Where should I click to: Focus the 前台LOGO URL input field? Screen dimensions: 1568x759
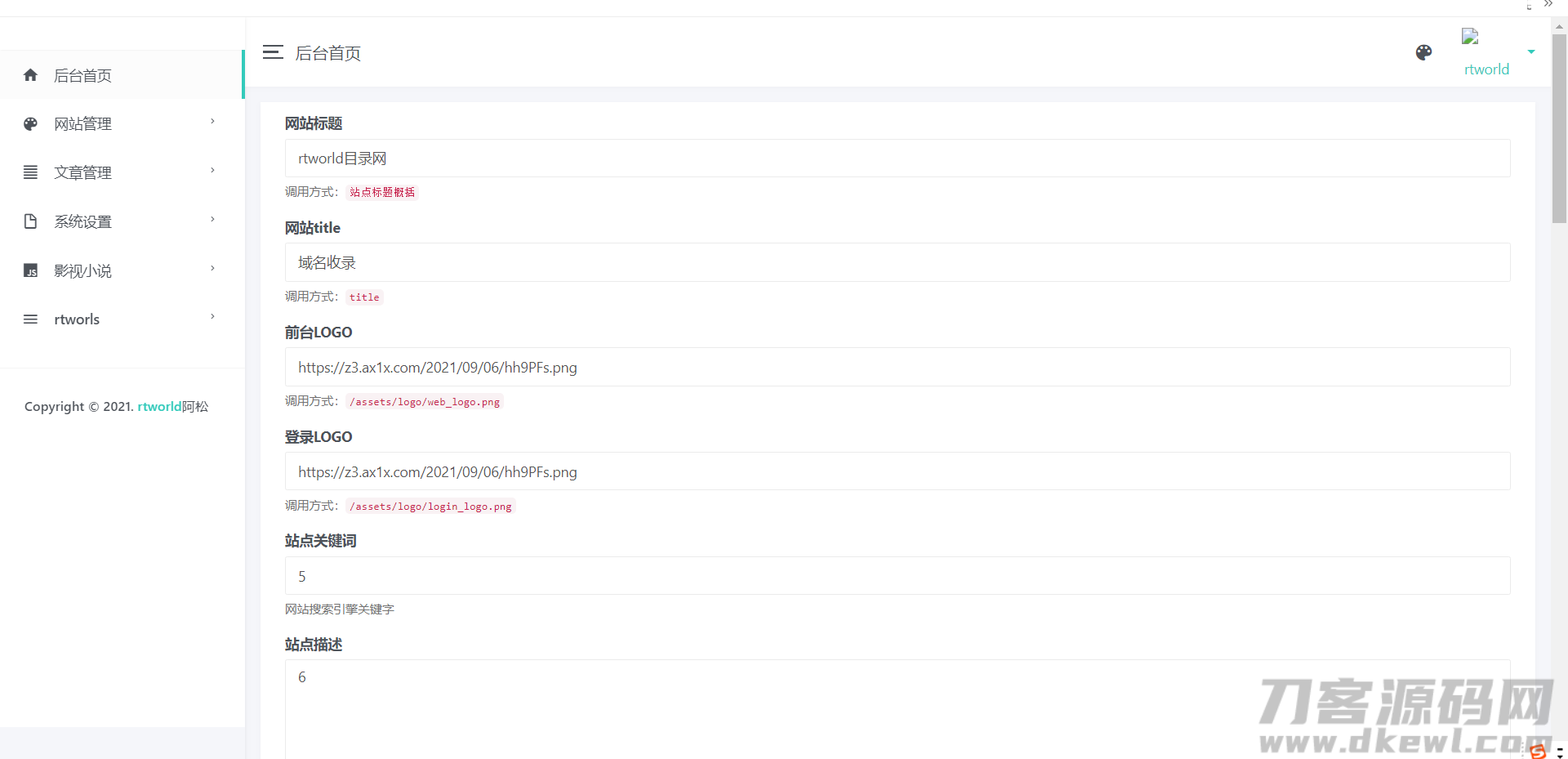[897, 368]
